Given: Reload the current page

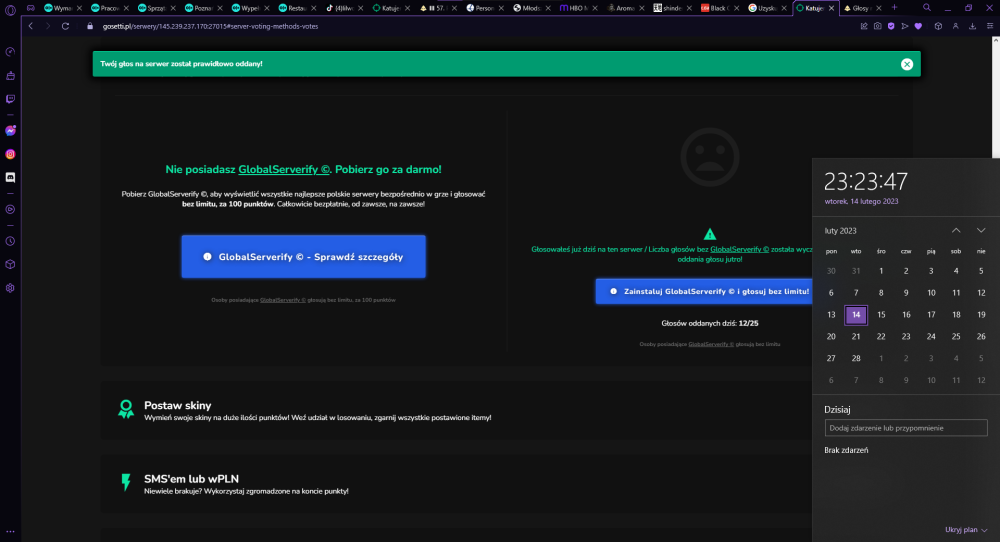Looking at the screenshot, I should 65,26.
